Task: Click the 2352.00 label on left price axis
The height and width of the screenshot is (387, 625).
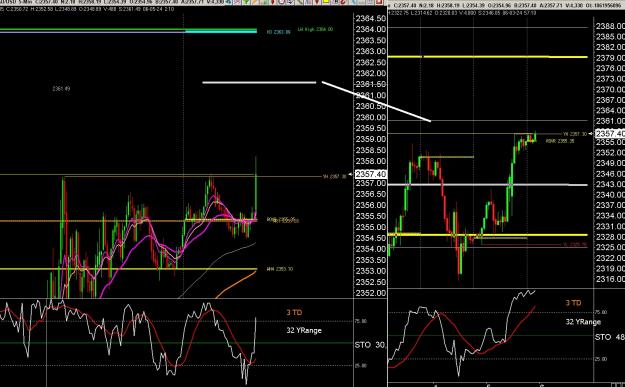Action: [371, 293]
